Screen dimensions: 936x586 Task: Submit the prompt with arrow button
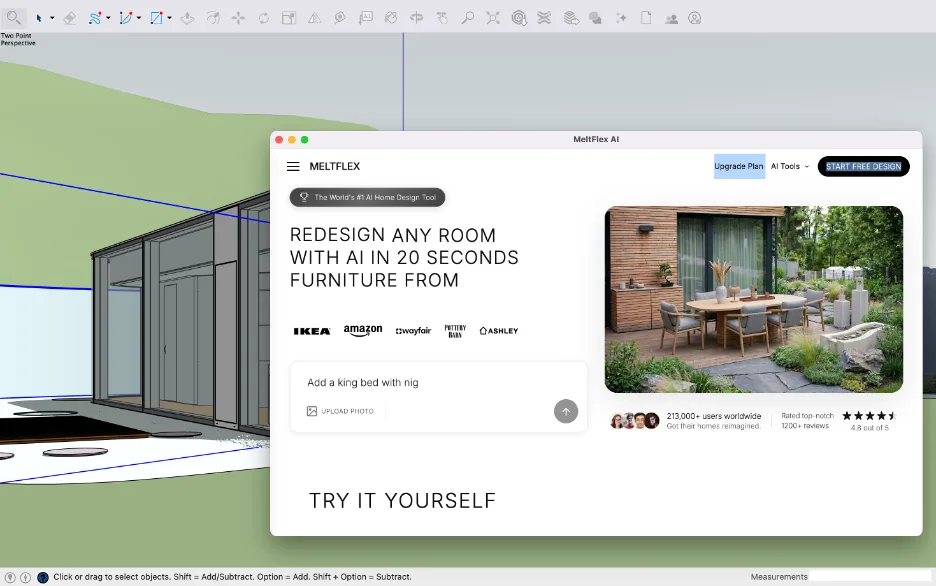click(566, 411)
